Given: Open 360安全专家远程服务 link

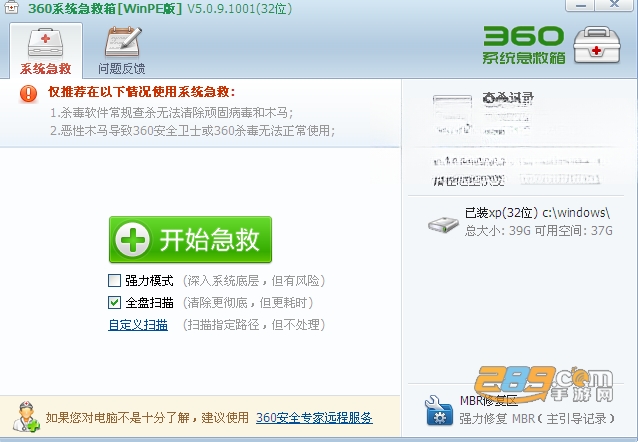Looking at the screenshot, I should click(314, 418).
